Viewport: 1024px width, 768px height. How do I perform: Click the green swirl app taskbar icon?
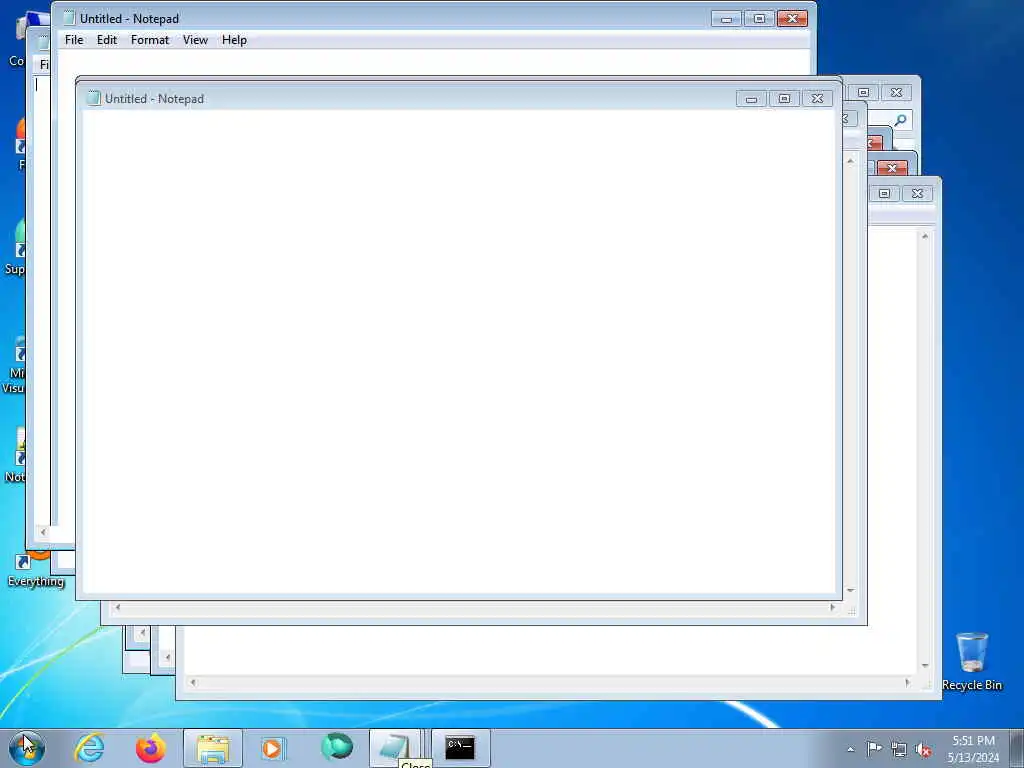click(x=336, y=746)
